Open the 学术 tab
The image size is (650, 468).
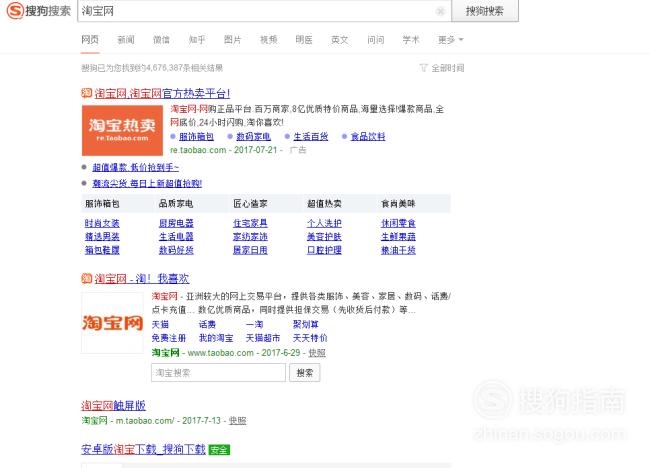coord(411,40)
